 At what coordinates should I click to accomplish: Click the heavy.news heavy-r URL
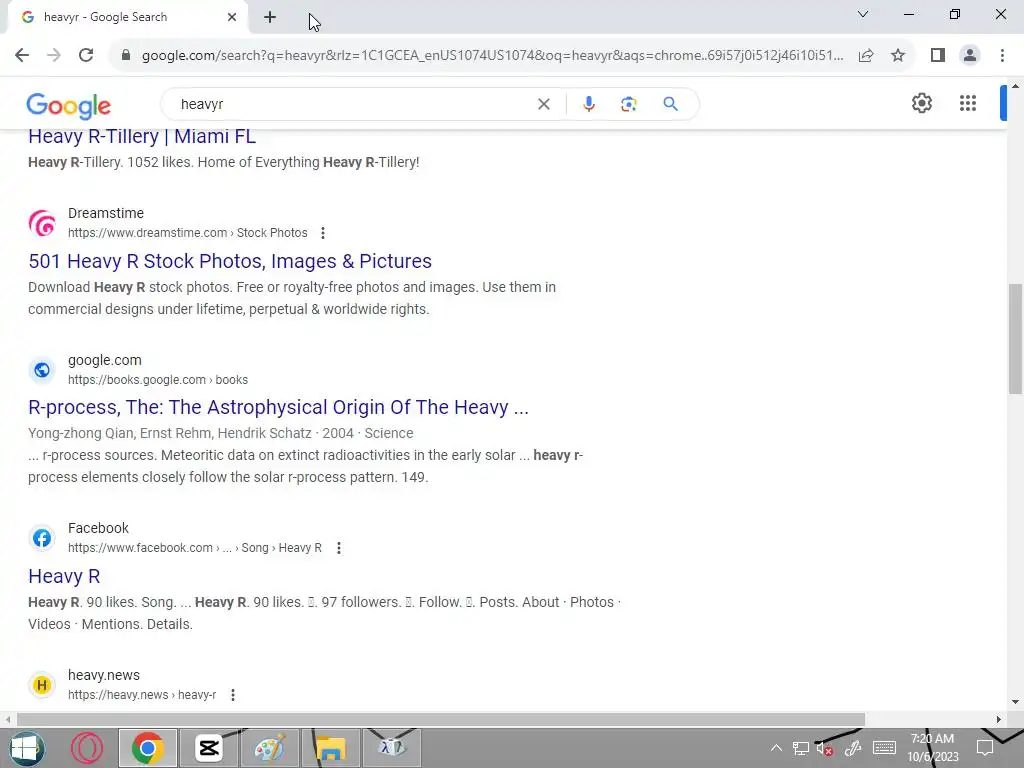[142, 695]
